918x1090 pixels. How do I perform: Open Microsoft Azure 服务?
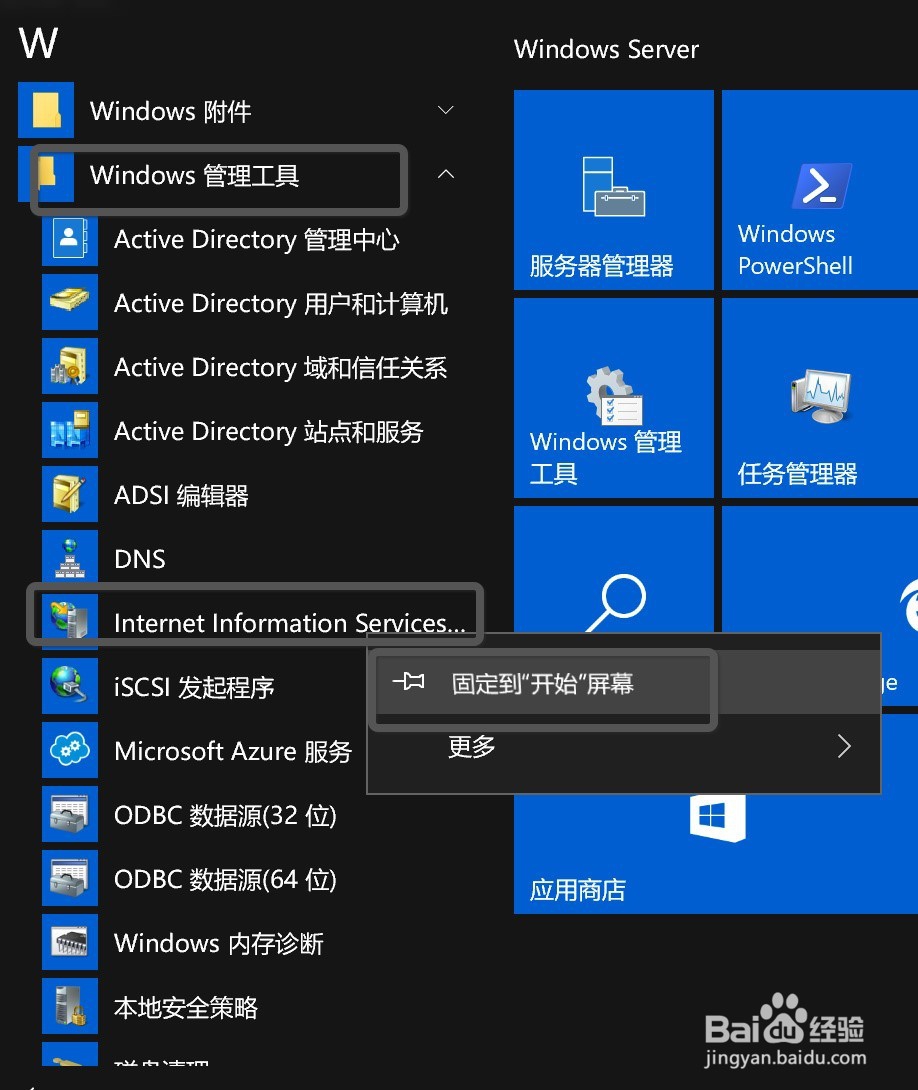232,751
